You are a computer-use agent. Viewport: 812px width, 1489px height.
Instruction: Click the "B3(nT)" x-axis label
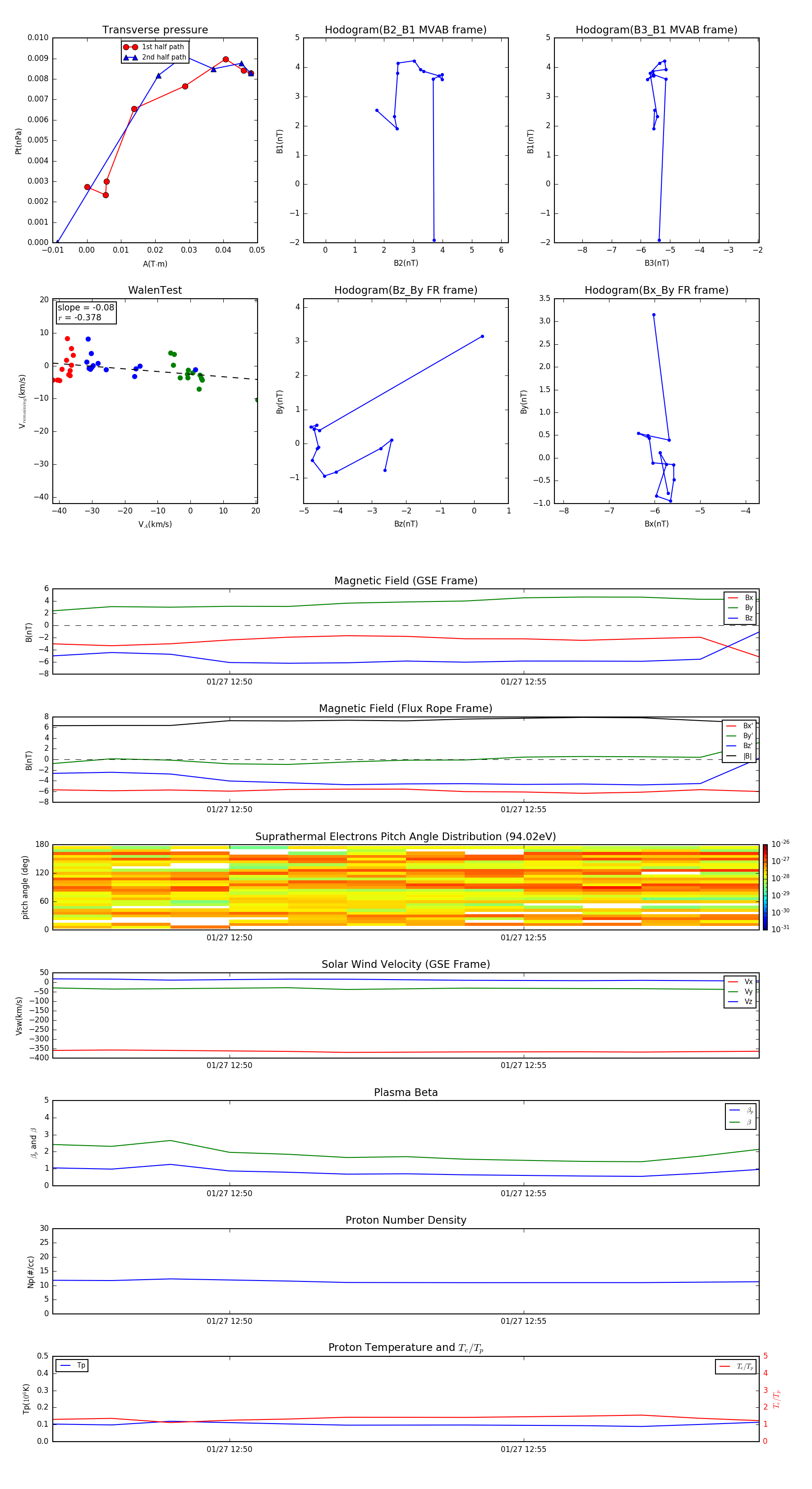click(x=656, y=263)
